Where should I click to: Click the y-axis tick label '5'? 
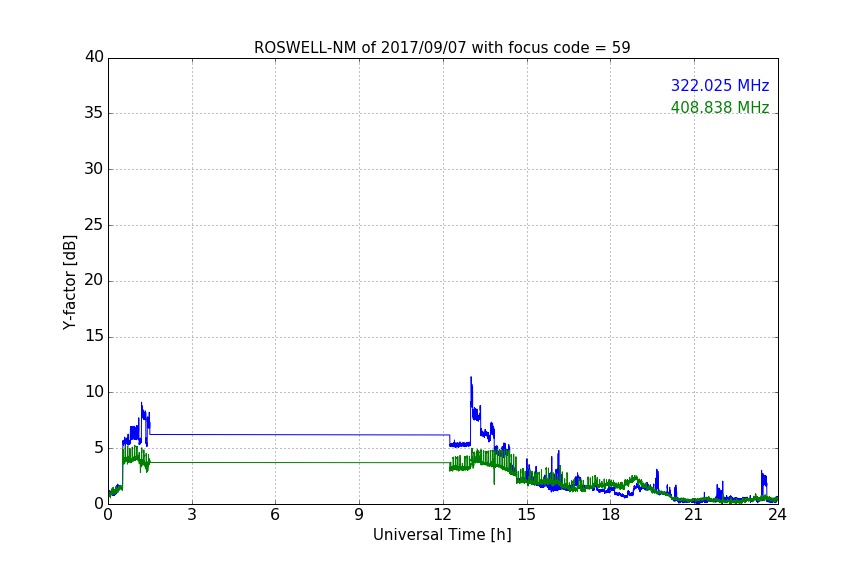click(x=99, y=448)
